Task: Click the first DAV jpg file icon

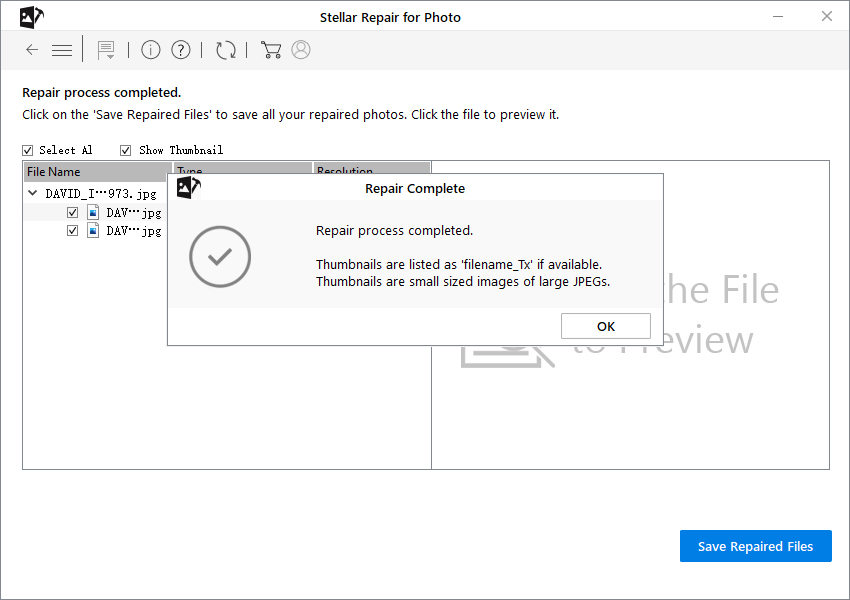Action: click(93, 212)
